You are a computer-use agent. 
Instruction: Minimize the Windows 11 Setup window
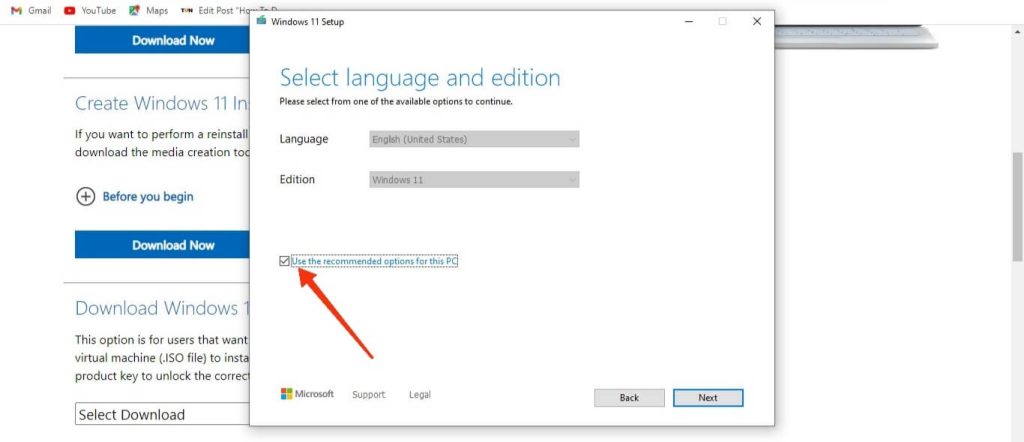tap(689, 22)
